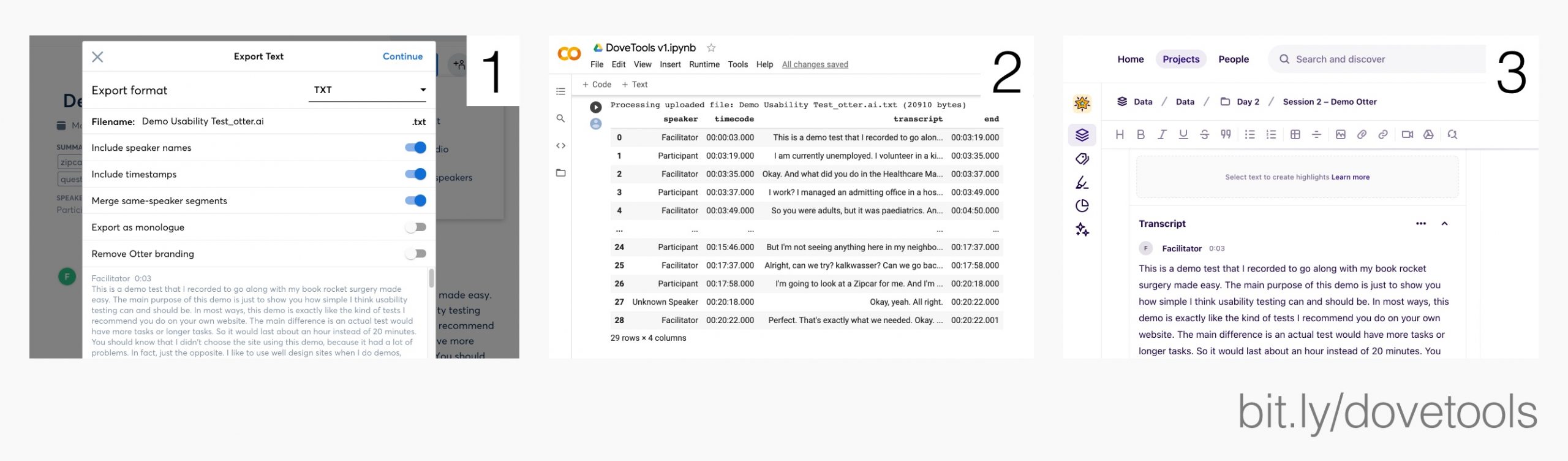Open the Colab Insert menu

pos(670,64)
